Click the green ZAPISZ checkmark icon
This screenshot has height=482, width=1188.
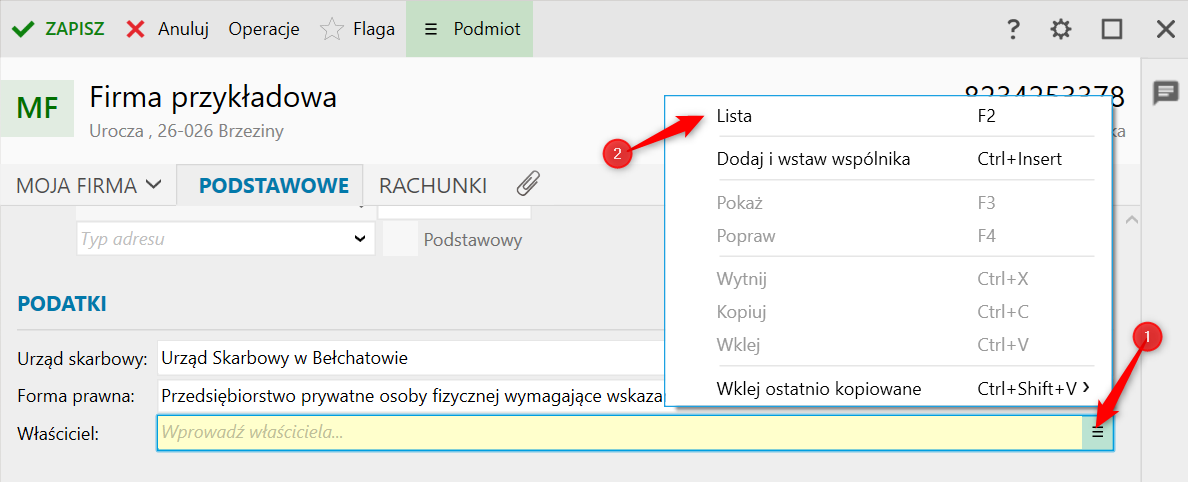tap(23, 30)
